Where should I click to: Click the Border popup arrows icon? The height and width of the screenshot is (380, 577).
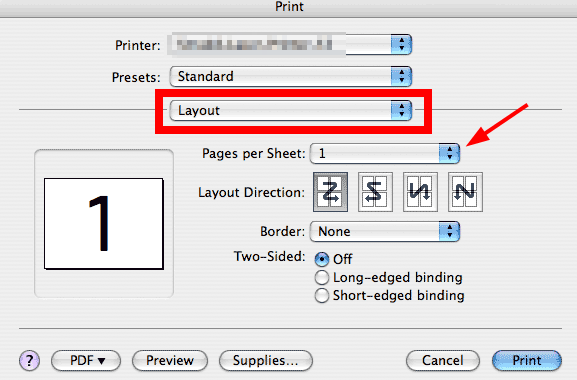[449, 231]
